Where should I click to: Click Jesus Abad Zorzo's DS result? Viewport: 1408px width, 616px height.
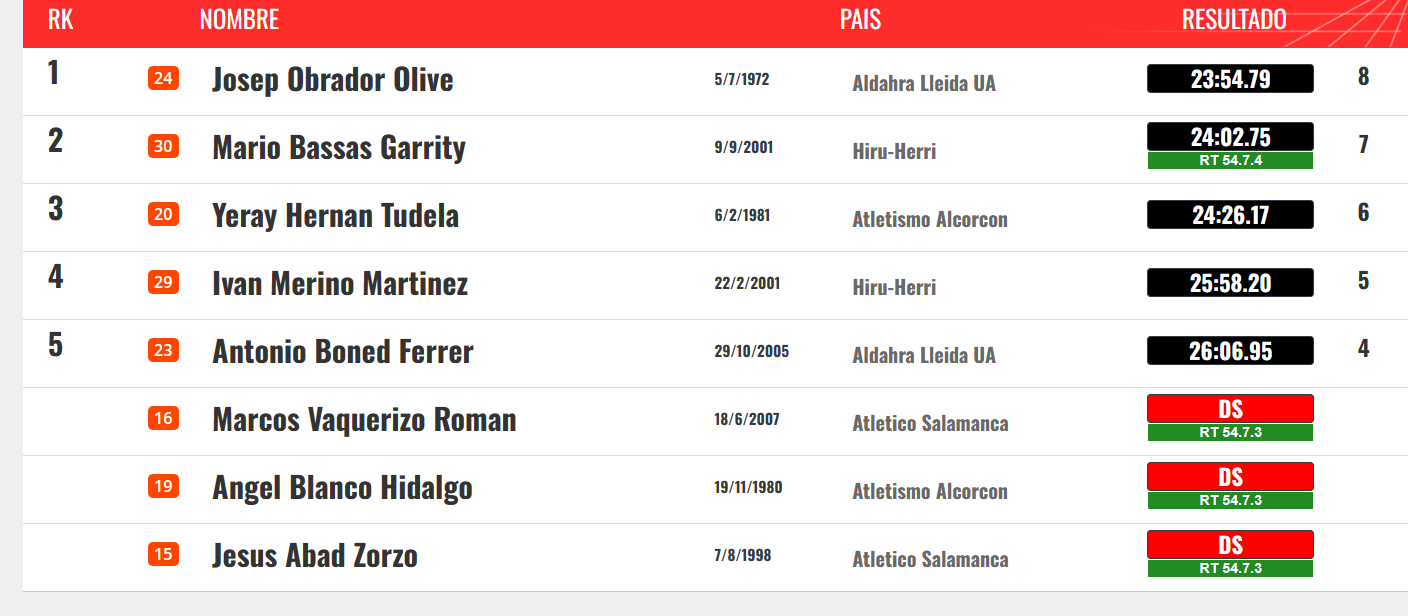[1230, 544]
